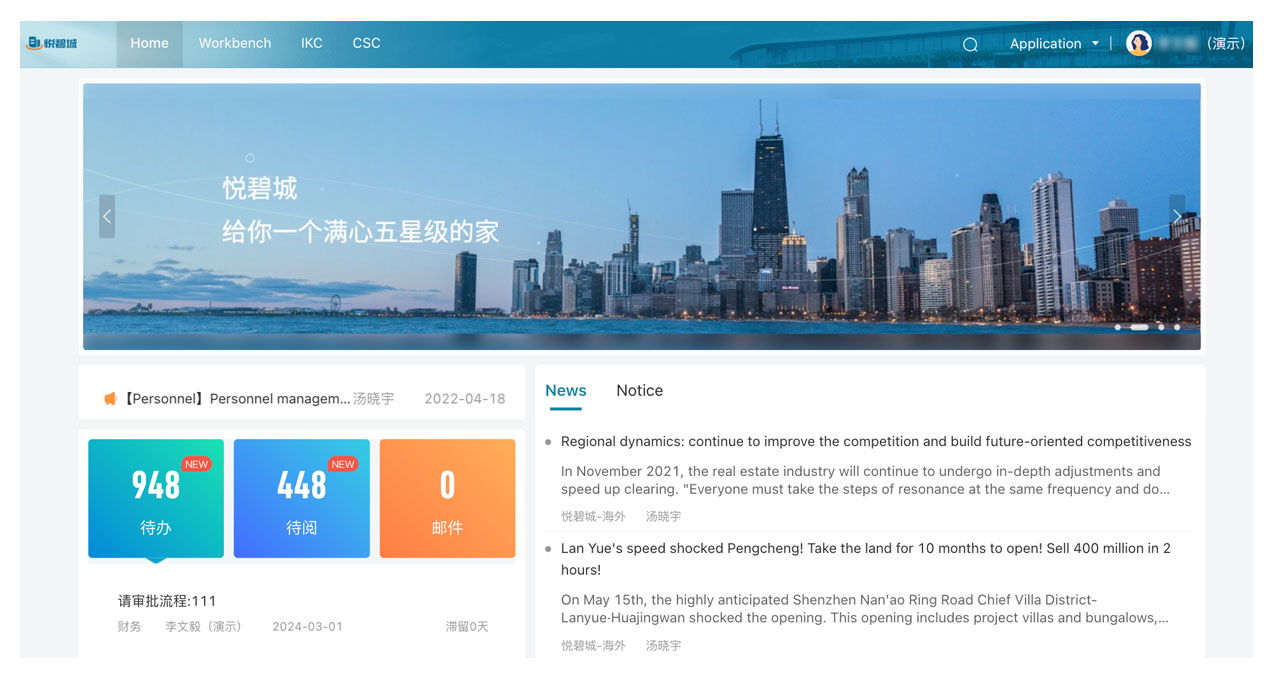Open the orange 邮件 mail card
The image size is (1274, 676).
447,499
